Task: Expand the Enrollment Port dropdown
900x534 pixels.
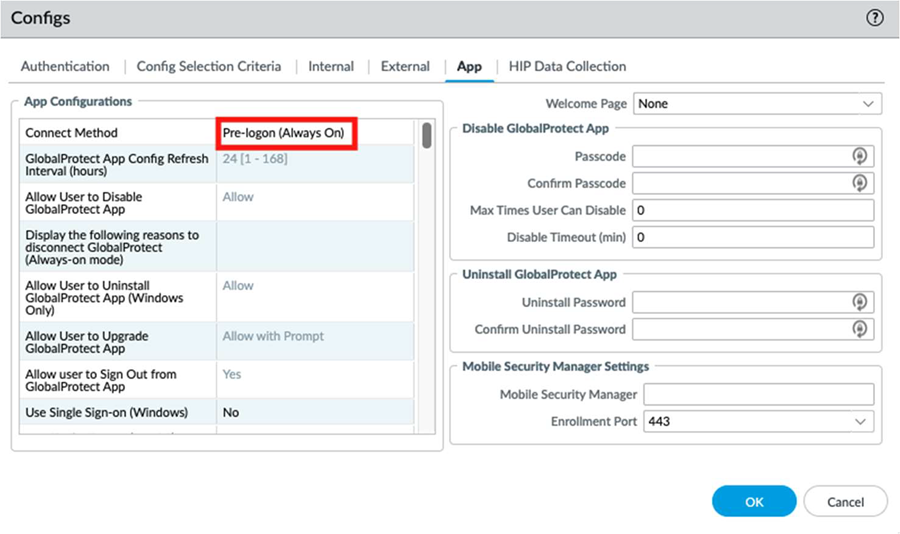Action: coord(759,421)
